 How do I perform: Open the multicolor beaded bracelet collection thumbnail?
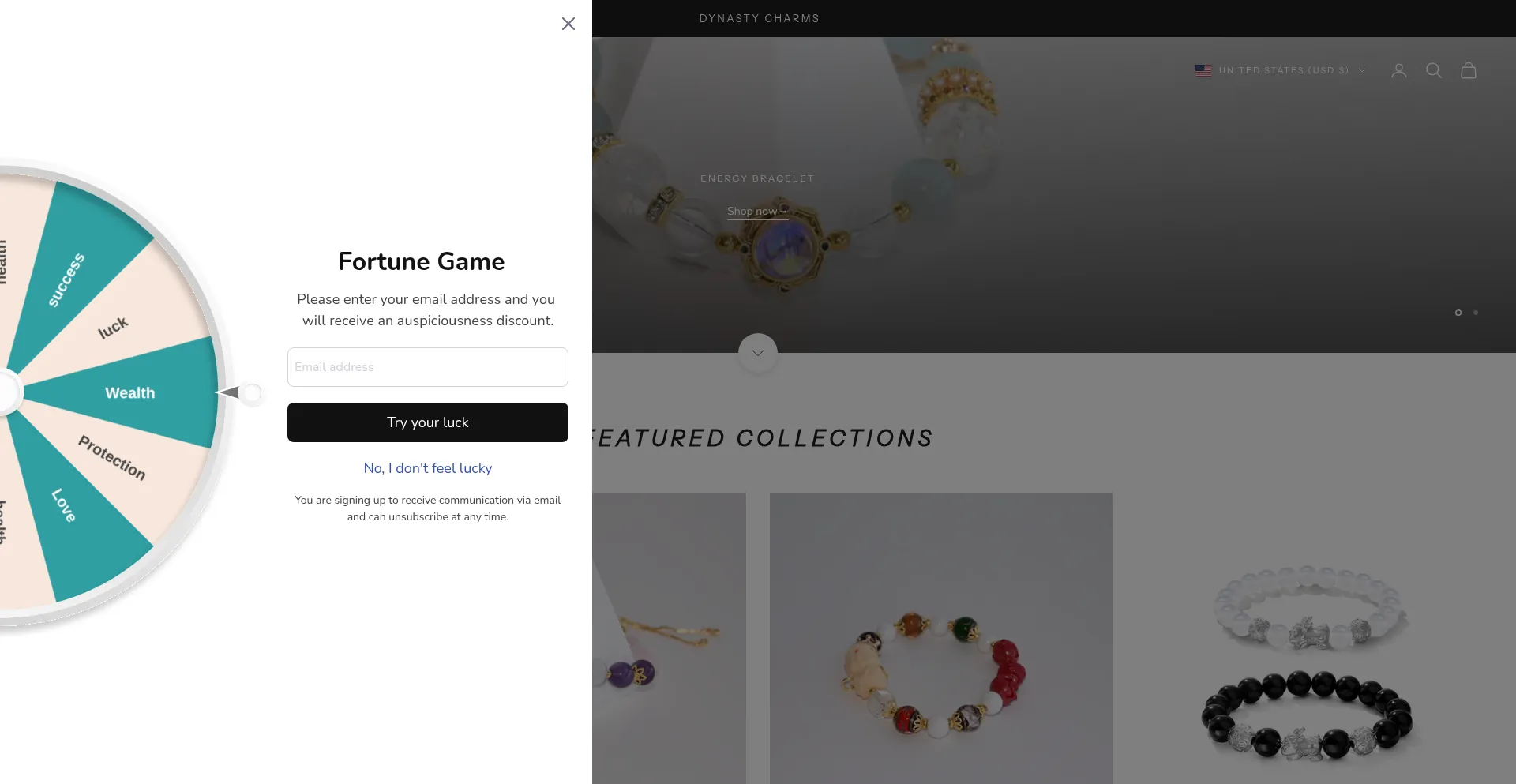point(940,638)
